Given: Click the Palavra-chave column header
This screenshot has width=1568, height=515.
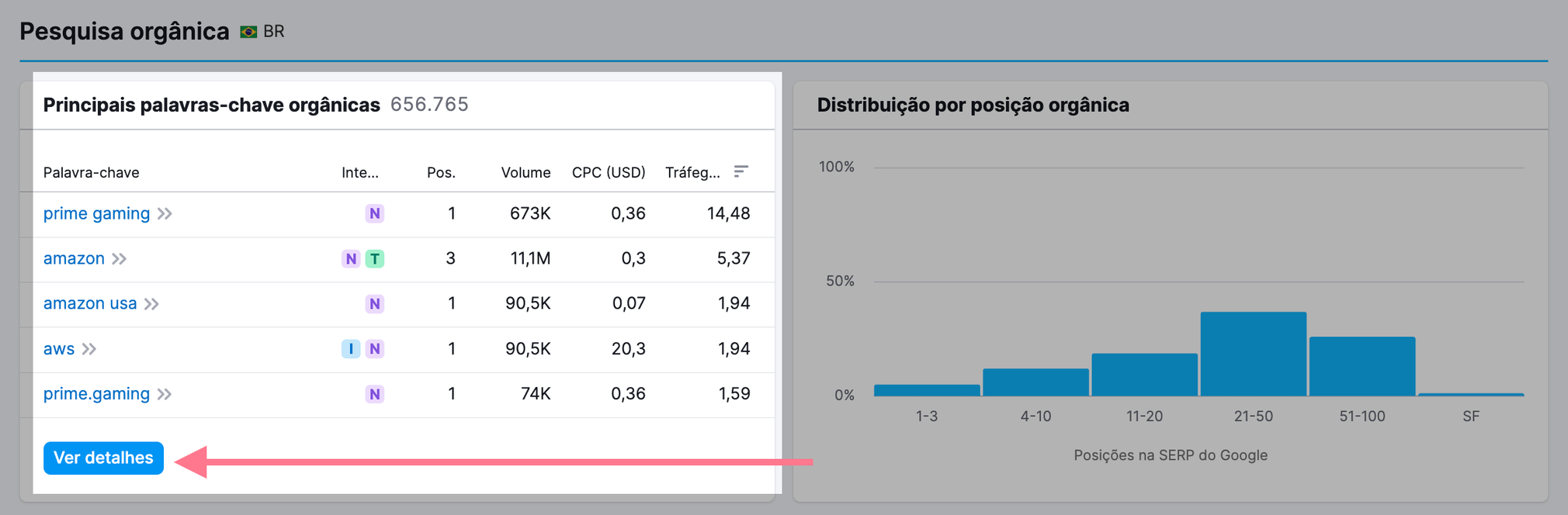Looking at the screenshot, I should pyautogui.click(x=92, y=172).
